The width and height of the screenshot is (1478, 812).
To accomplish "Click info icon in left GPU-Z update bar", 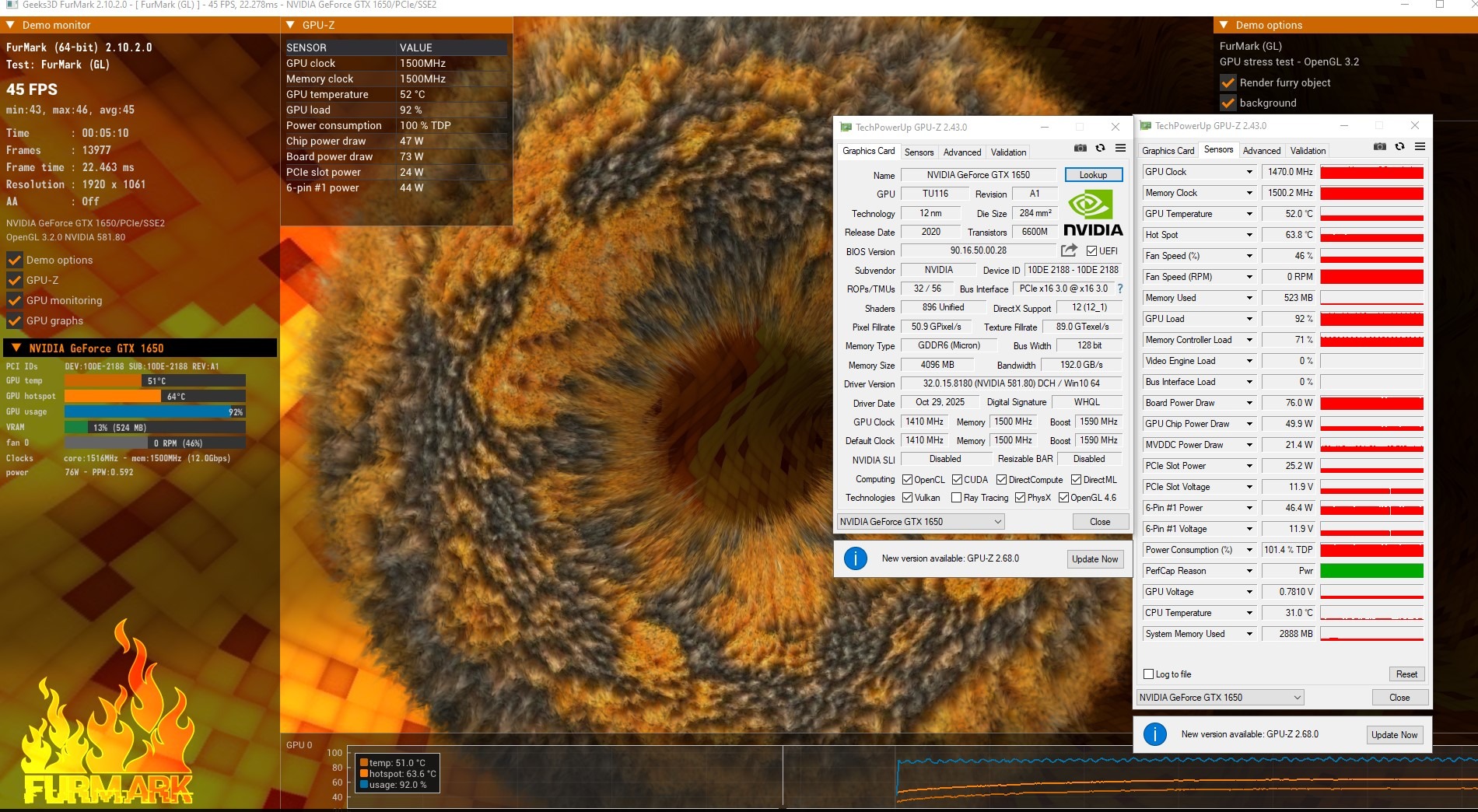I will click(x=856, y=558).
